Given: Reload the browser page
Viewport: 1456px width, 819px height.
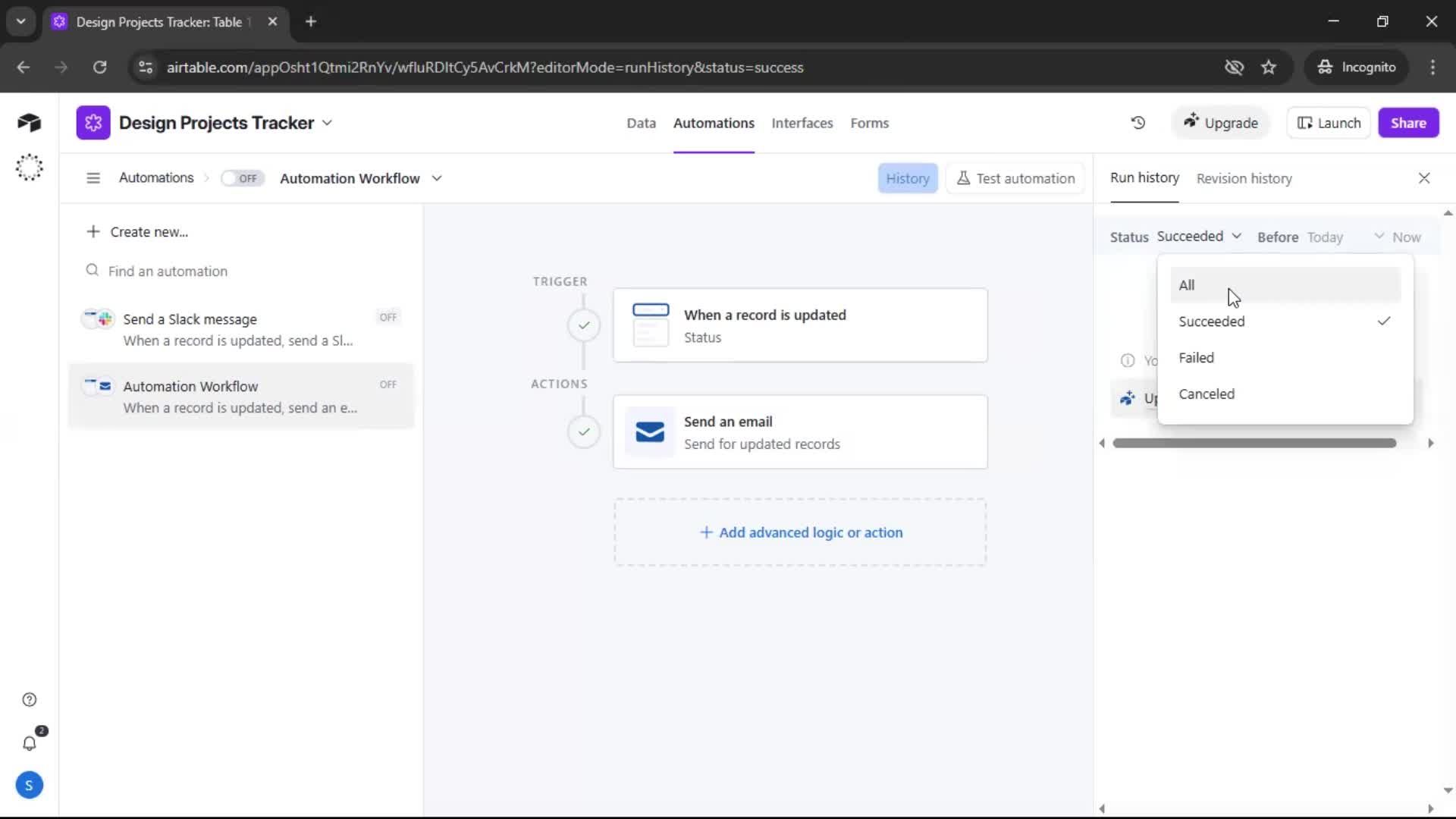Looking at the screenshot, I should click(x=99, y=67).
